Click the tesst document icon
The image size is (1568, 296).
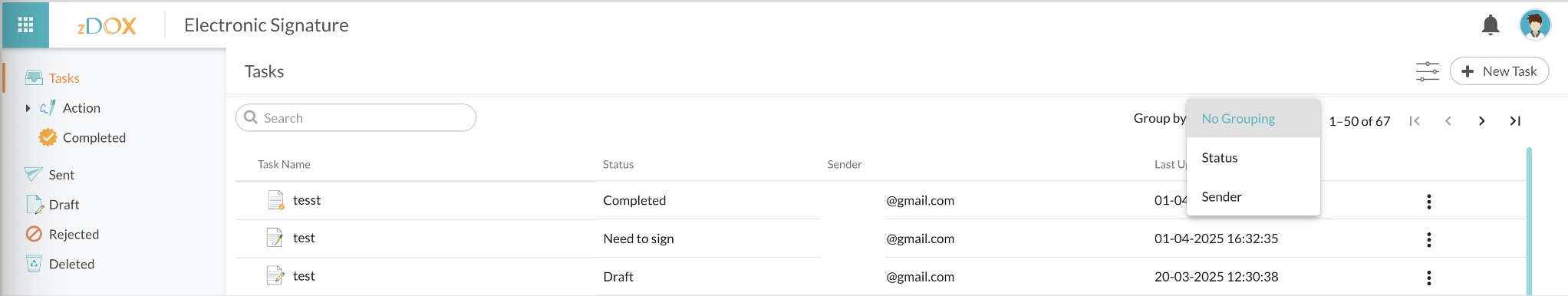point(275,200)
